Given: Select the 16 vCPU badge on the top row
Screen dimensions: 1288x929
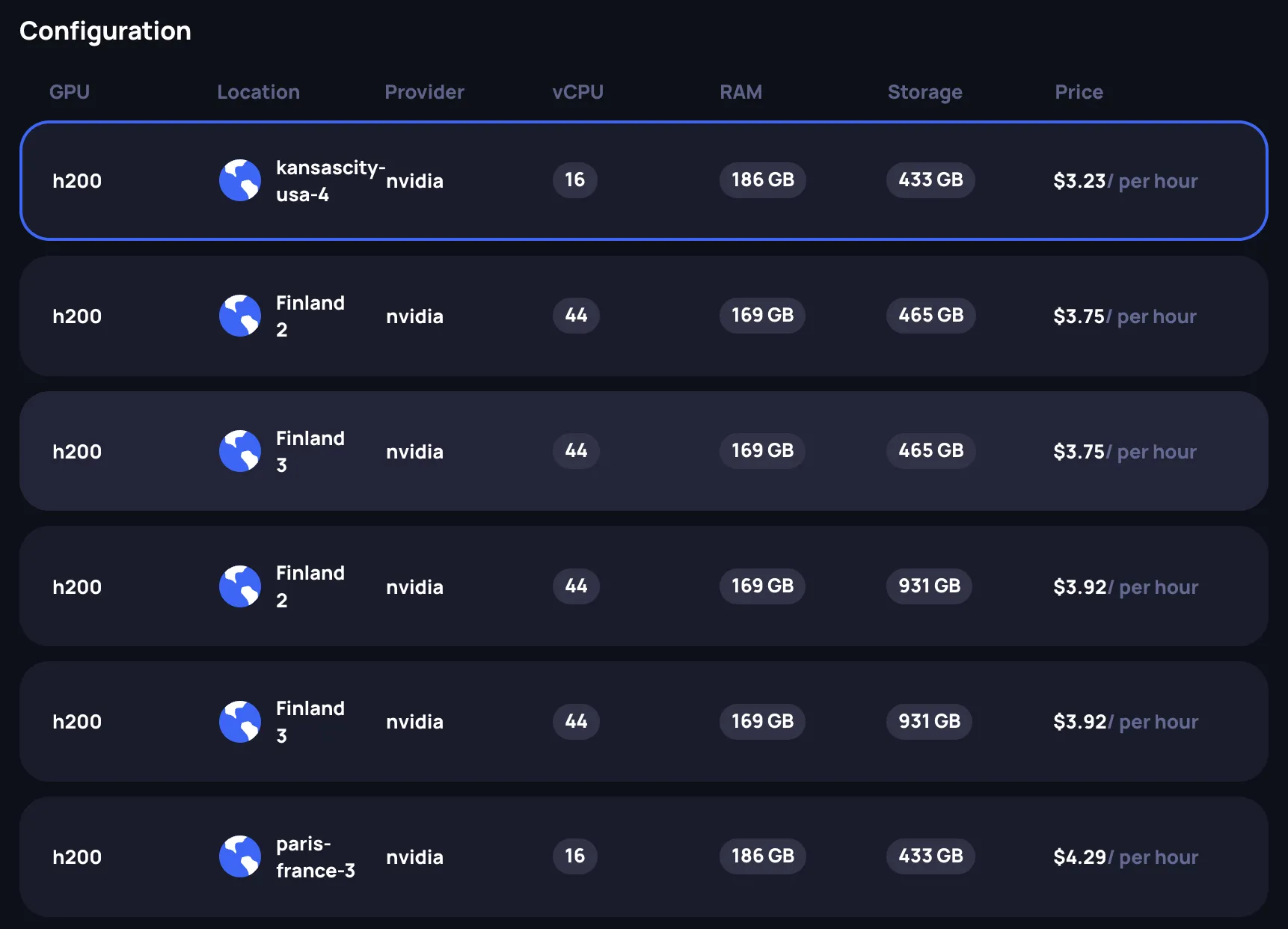Looking at the screenshot, I should coord(574,180).
